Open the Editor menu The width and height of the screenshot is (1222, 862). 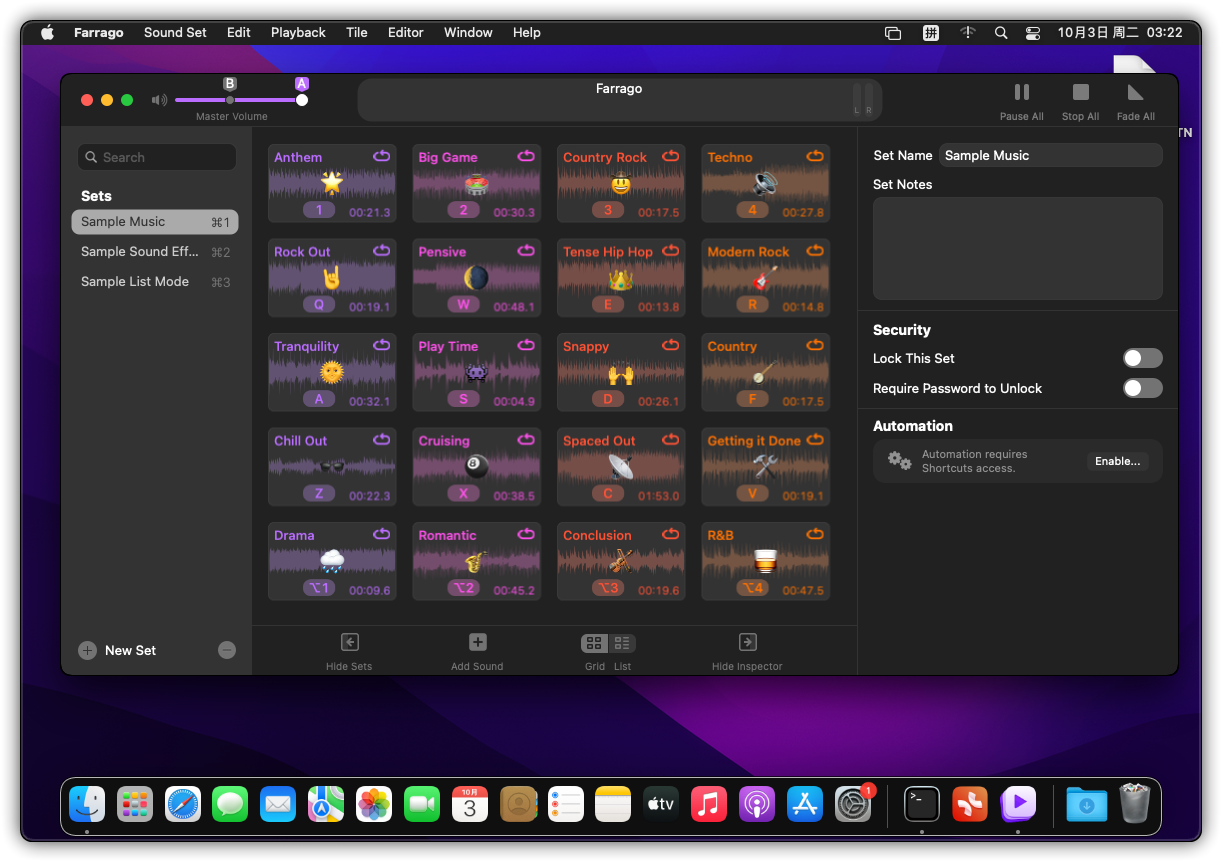click(x=406, y=32)
